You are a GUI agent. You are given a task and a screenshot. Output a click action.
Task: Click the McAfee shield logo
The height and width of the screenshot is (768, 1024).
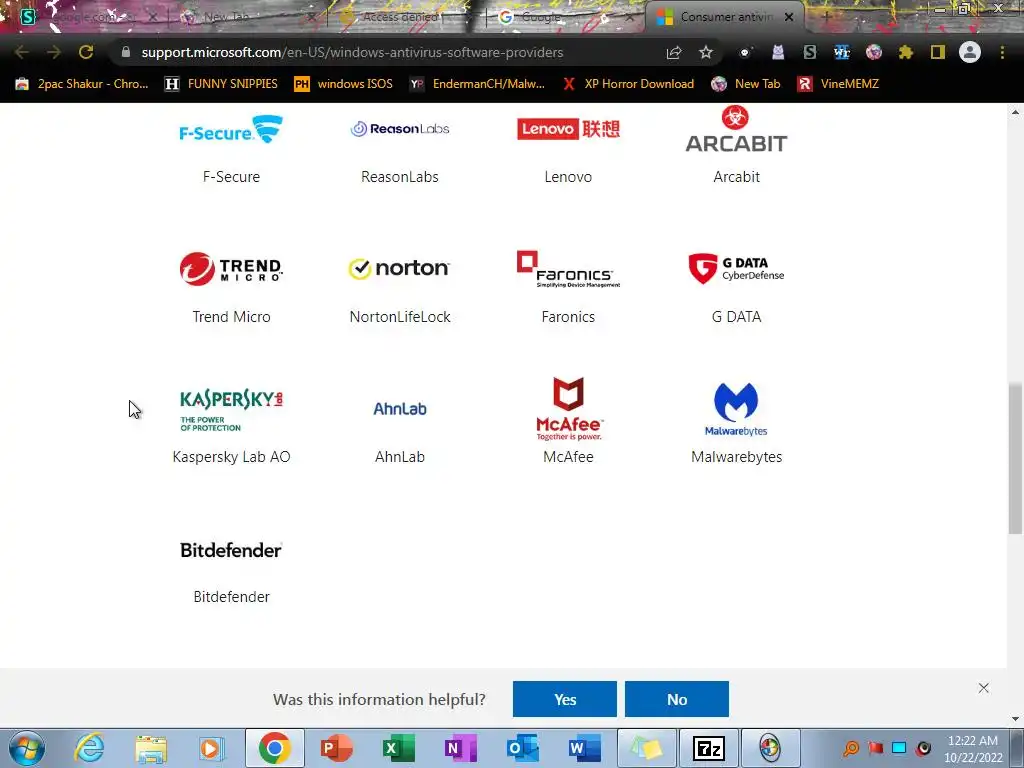tap(568, 409)
